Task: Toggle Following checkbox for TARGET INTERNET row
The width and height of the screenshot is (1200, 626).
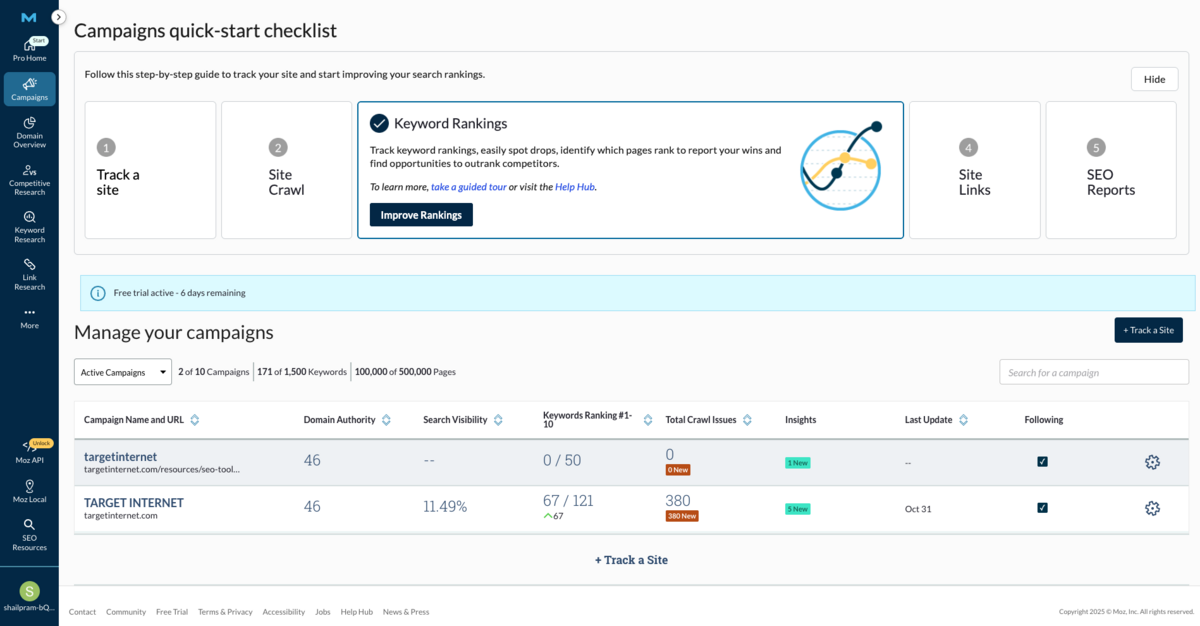Action: coord(1043,508)
